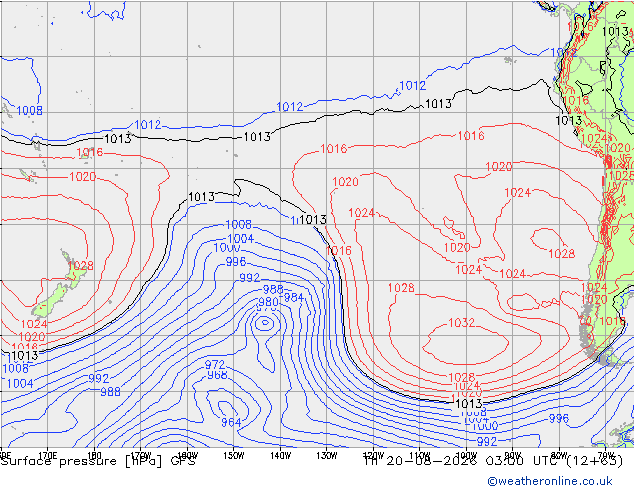634x490 pixels.
Task: Click the 1032 high pressure label
Action: (461, 323)
